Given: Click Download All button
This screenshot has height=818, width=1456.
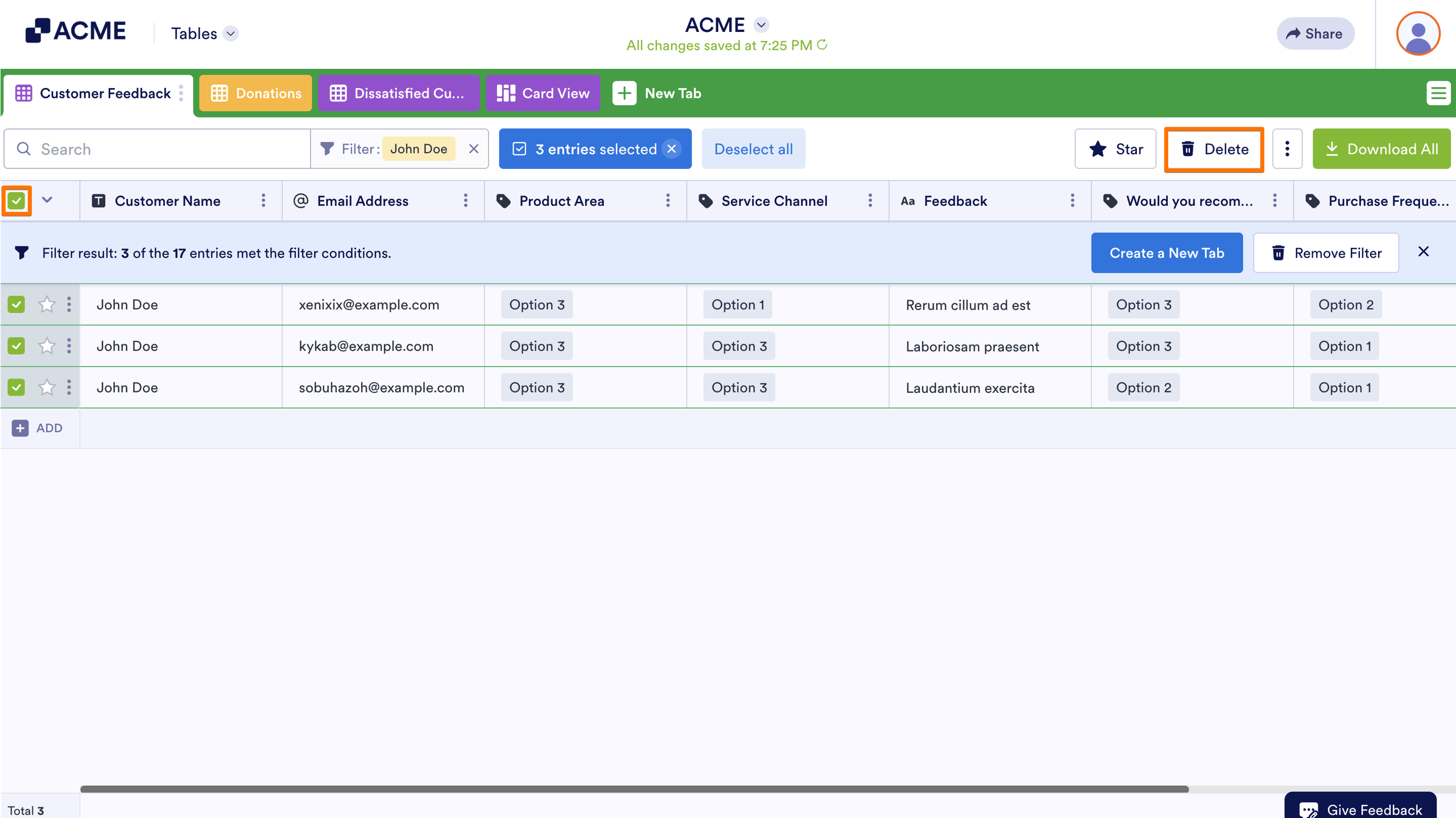Looking at the screenshot, I should pos(1381,149).
